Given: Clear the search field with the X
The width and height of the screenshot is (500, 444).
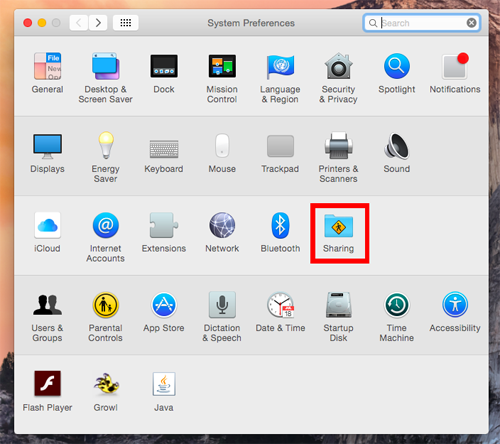Looking at the screenshot, I should pyautogui.click(x=471, y=23).
